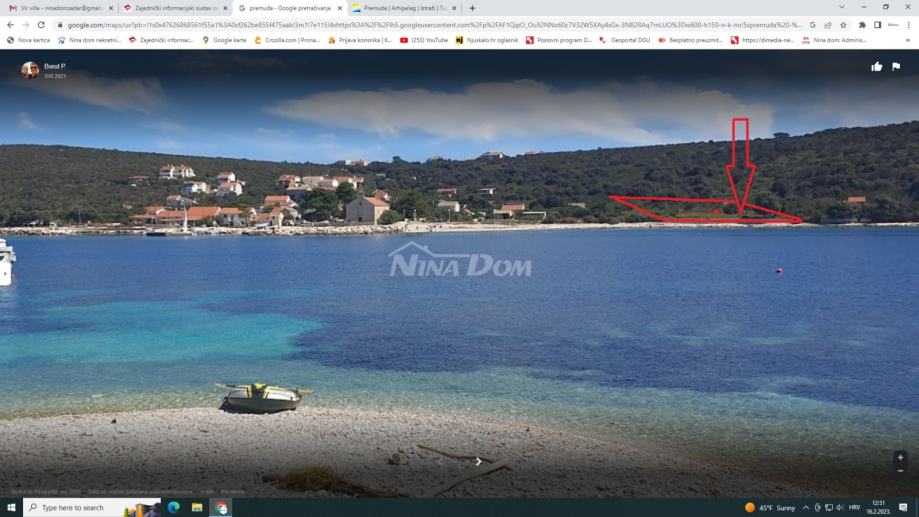Zoom in on the photo with plus button
The image size is (919, 517).
(x=900, y=457)
